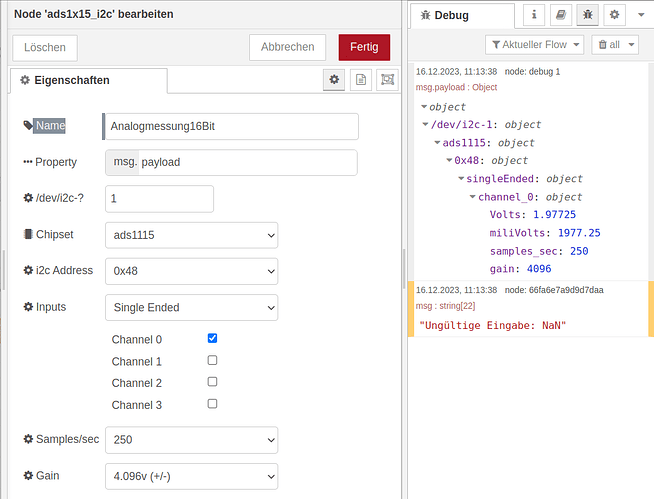Open the help book sidebar icon
Screen dimensions: 654x499
561,15
